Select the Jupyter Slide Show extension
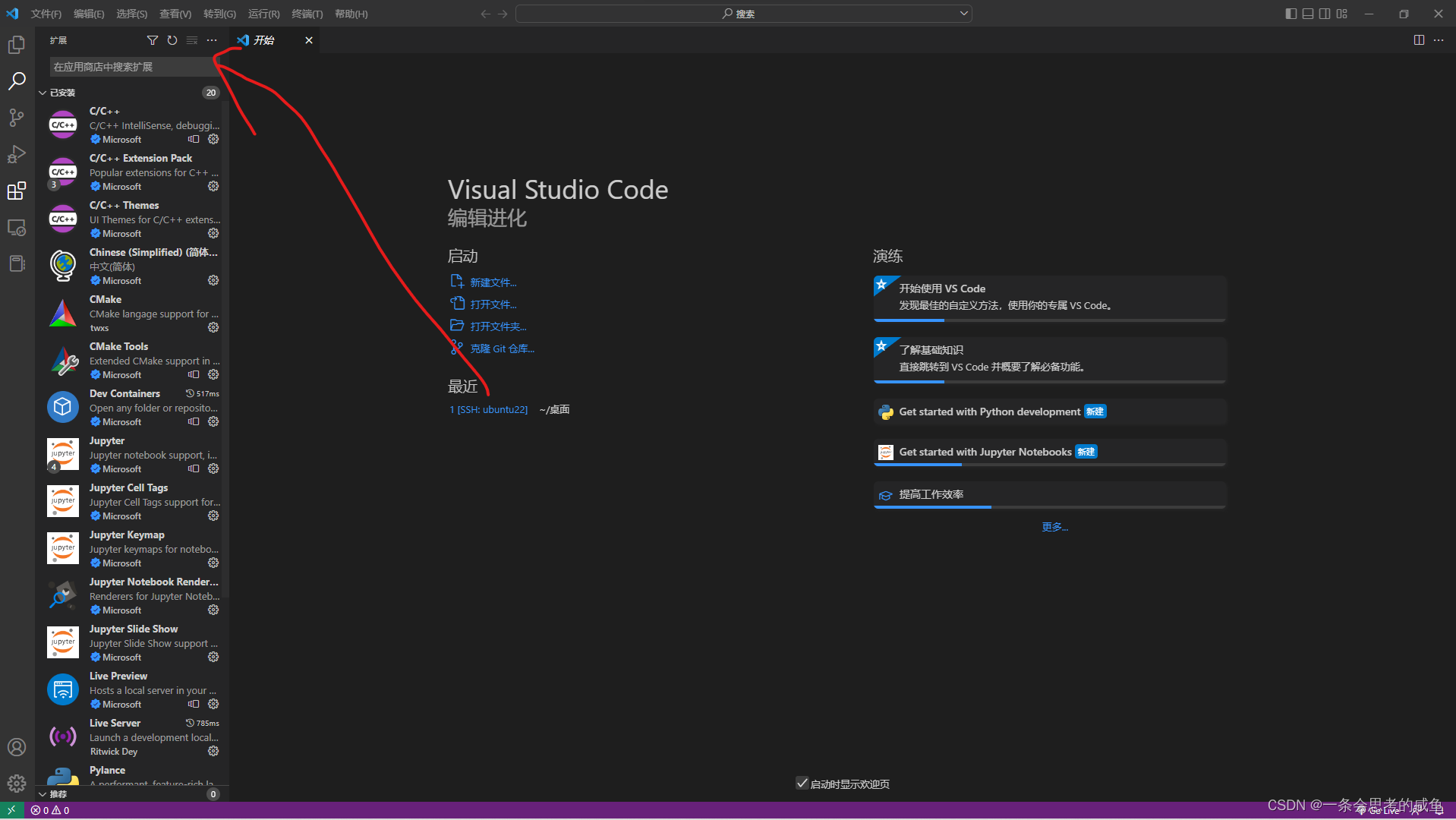The image size is (1456, 820). coord(132,643)
